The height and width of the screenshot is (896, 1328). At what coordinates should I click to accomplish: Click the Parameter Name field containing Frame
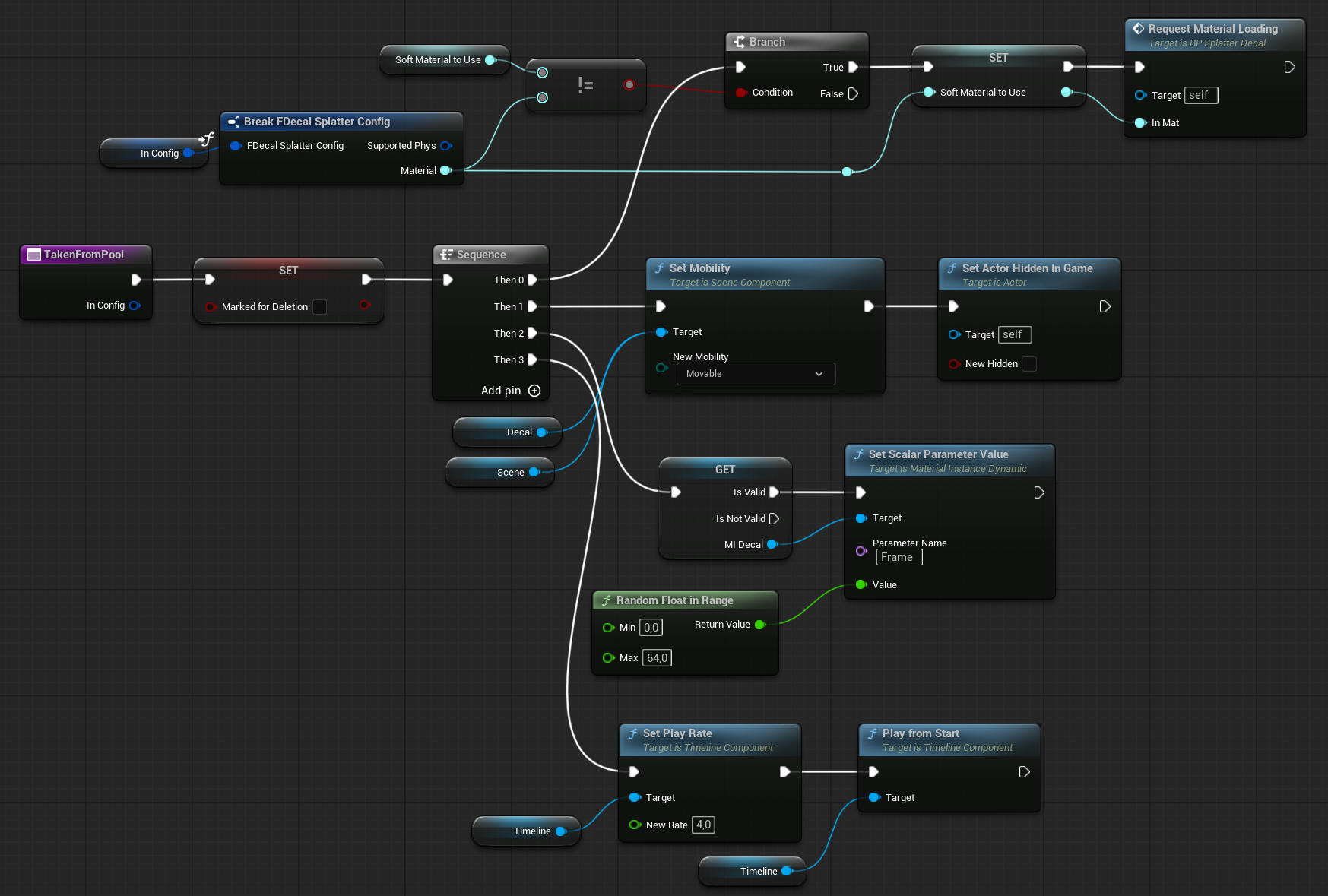[899, 557]
